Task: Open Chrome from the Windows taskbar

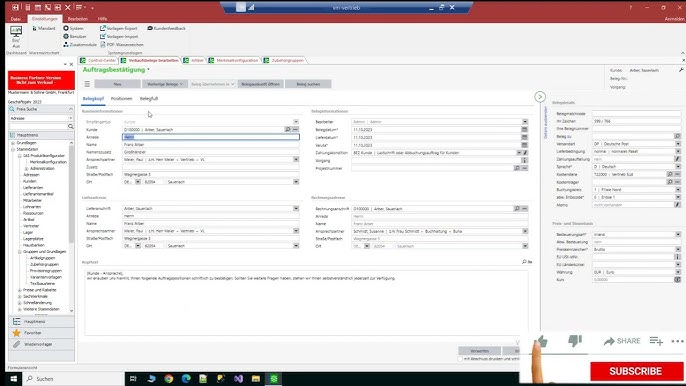Action: point(169,379)
